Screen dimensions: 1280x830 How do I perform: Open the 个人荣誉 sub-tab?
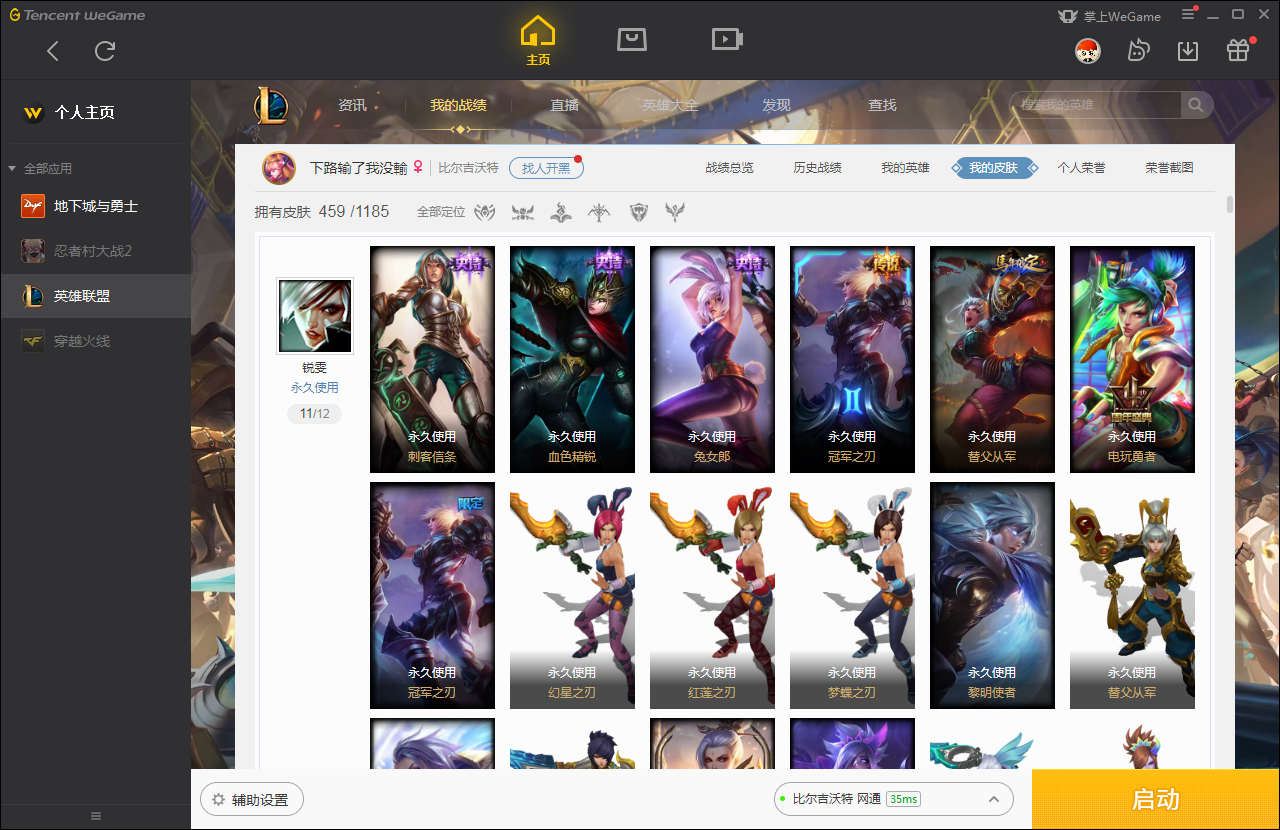tap(1081, 168)
